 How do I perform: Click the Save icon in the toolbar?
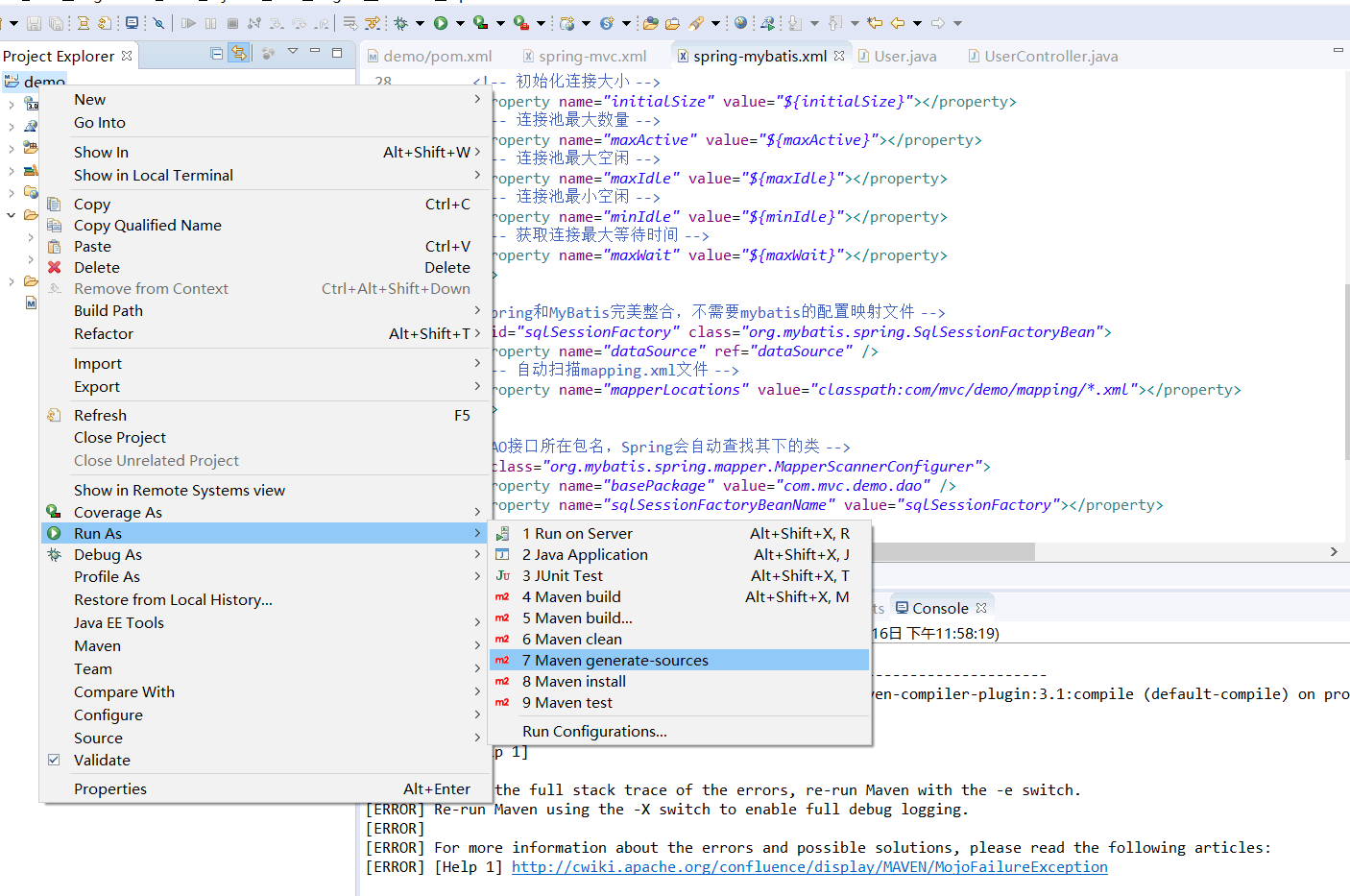tap(34, 22)
